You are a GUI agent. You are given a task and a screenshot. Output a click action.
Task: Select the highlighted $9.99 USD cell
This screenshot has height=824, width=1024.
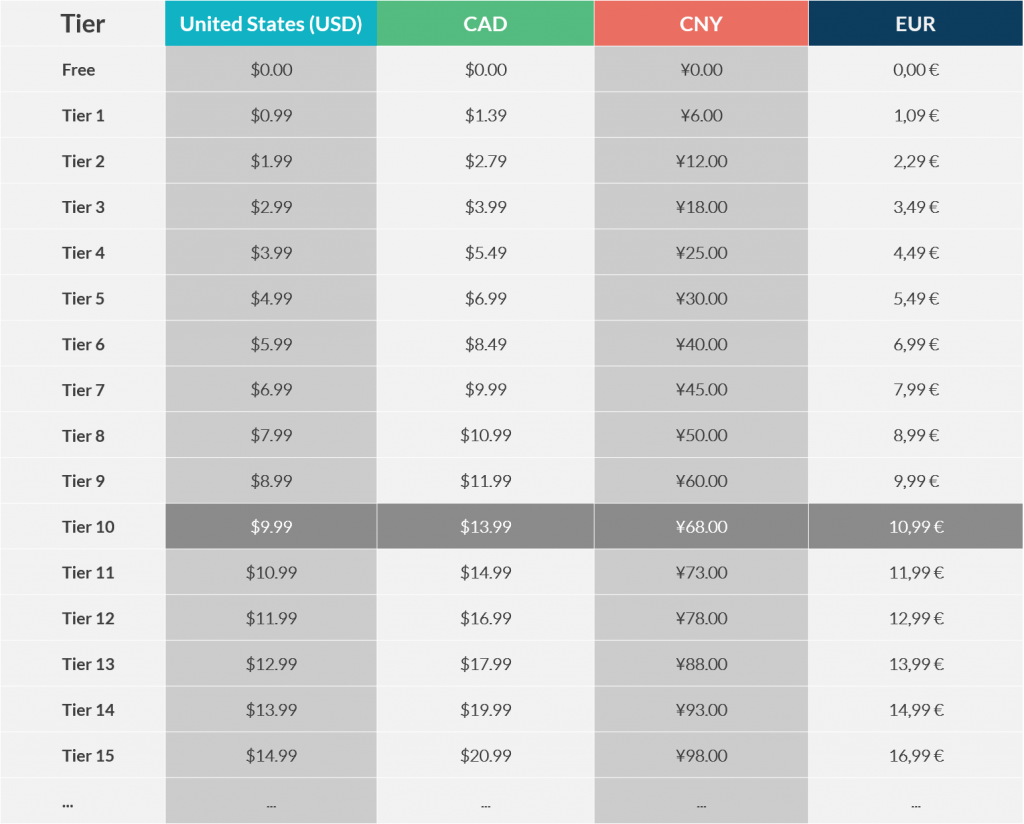point(271,526)
